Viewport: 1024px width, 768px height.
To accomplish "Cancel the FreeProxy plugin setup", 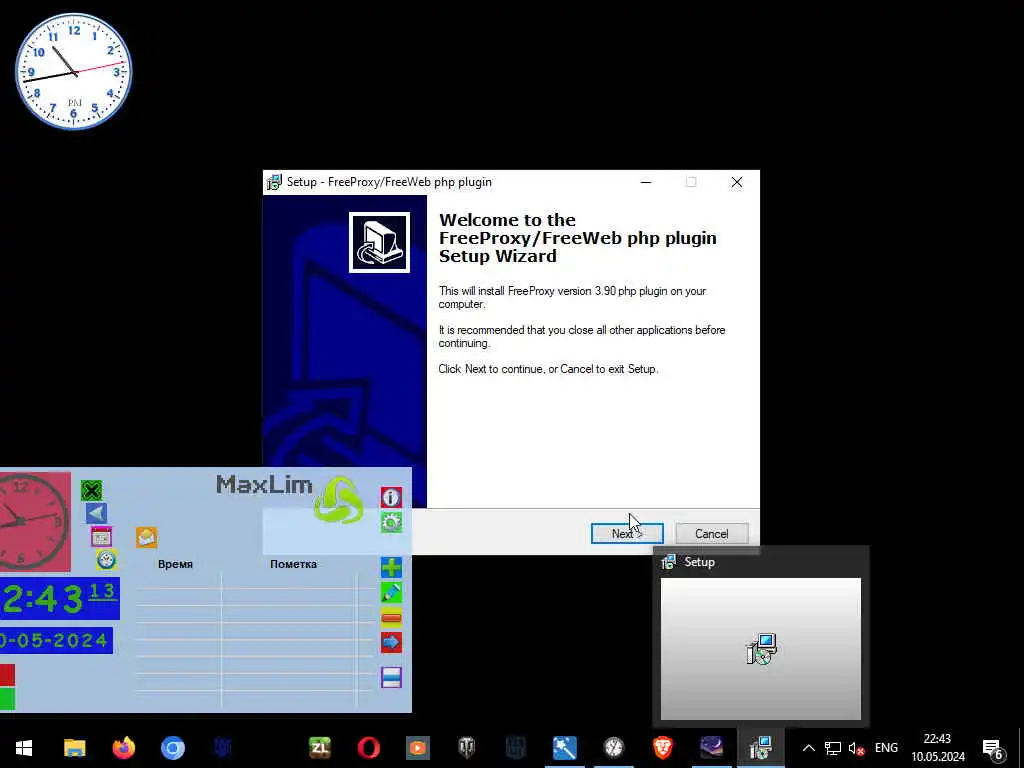I will [x=711, y=534].
